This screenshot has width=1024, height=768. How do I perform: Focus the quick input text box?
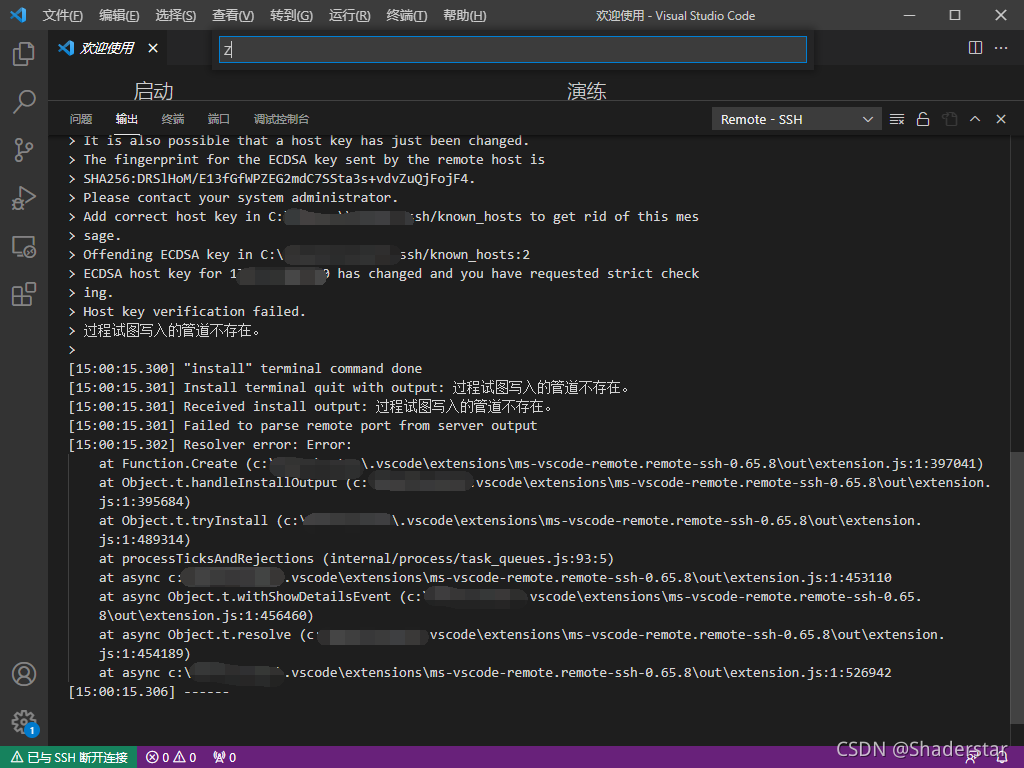click(513, 50)
